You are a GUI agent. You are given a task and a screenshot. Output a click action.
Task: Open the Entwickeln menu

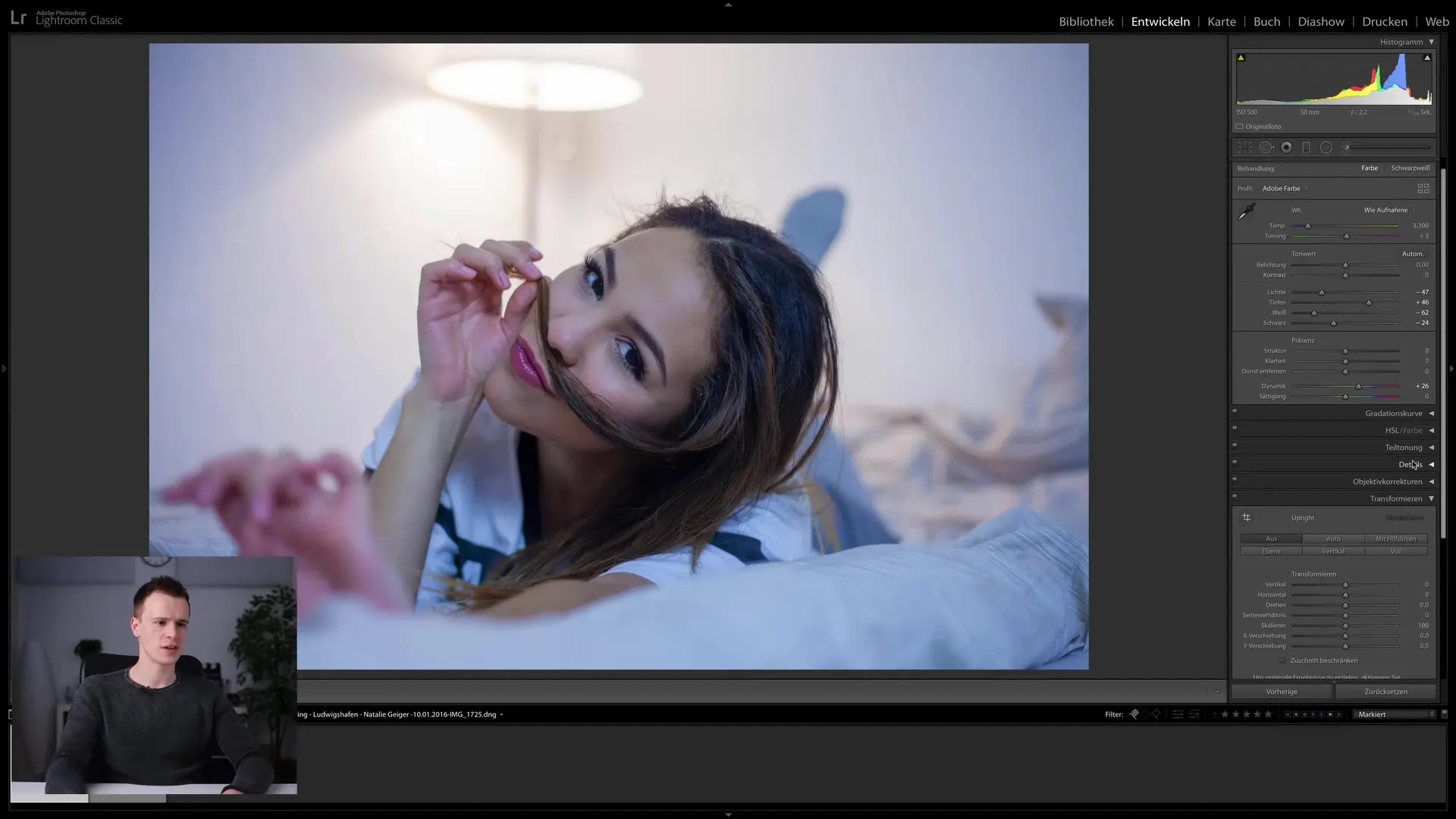coord(1159,20)
